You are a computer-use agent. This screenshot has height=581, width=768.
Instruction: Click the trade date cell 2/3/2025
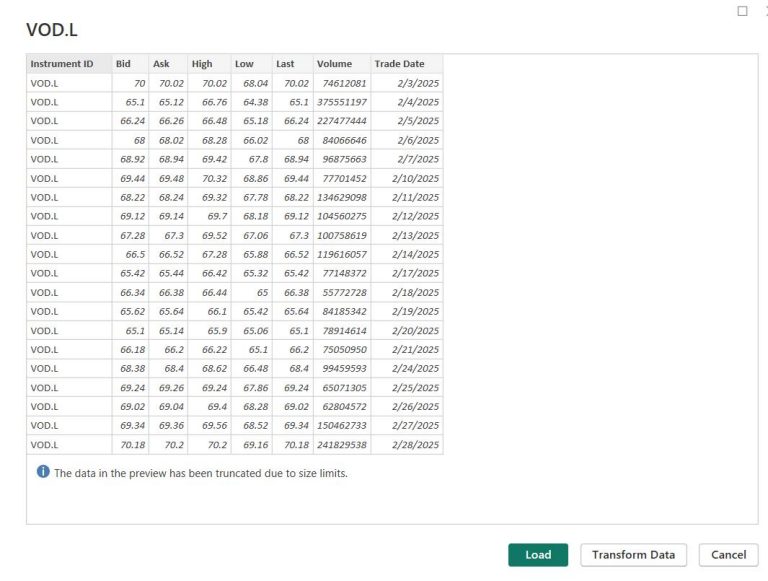(x=407, y=83)
